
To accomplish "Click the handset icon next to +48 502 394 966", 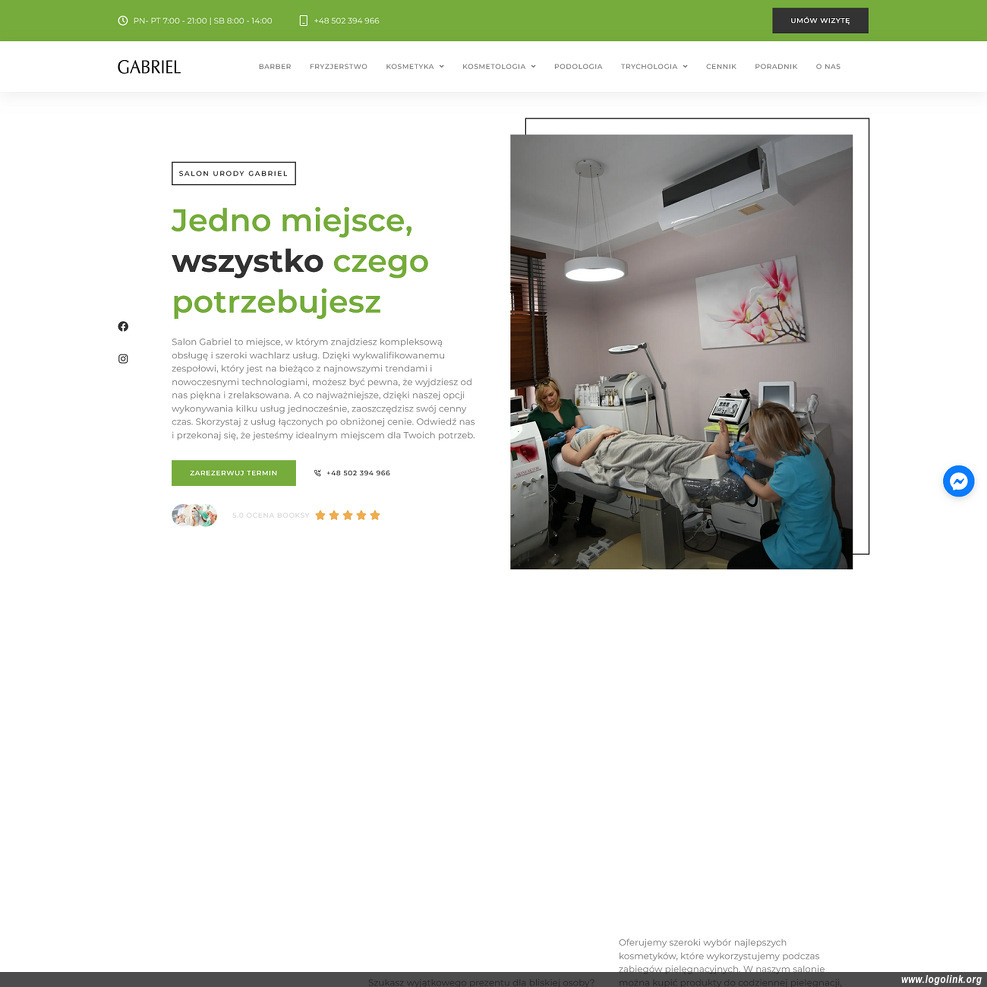I will pyautogui.click(x=317, y=473).
